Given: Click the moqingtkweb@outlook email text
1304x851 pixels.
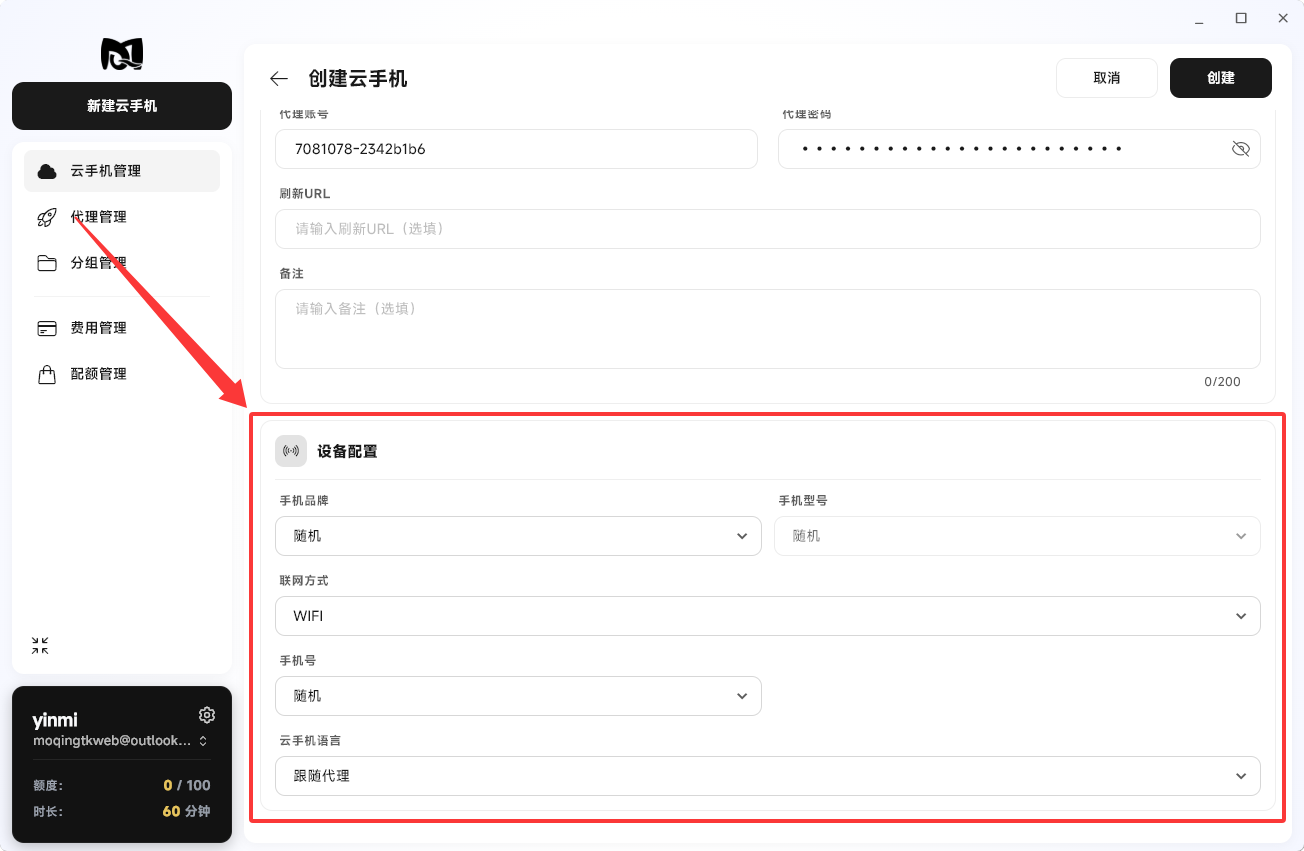Looking at the screenshot, I should coord(112,741).
